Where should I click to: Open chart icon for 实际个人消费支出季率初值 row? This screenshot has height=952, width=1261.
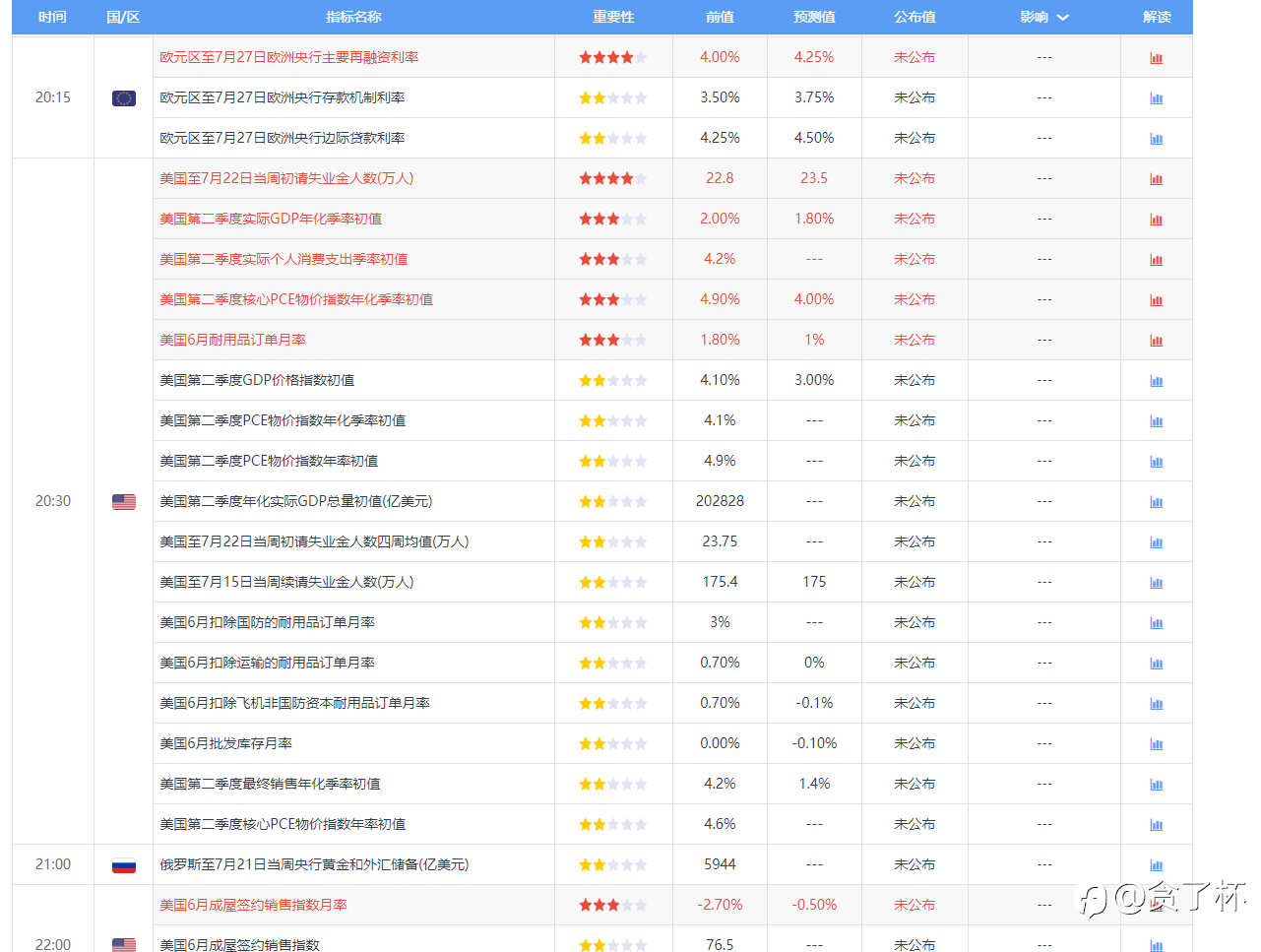1157,260
